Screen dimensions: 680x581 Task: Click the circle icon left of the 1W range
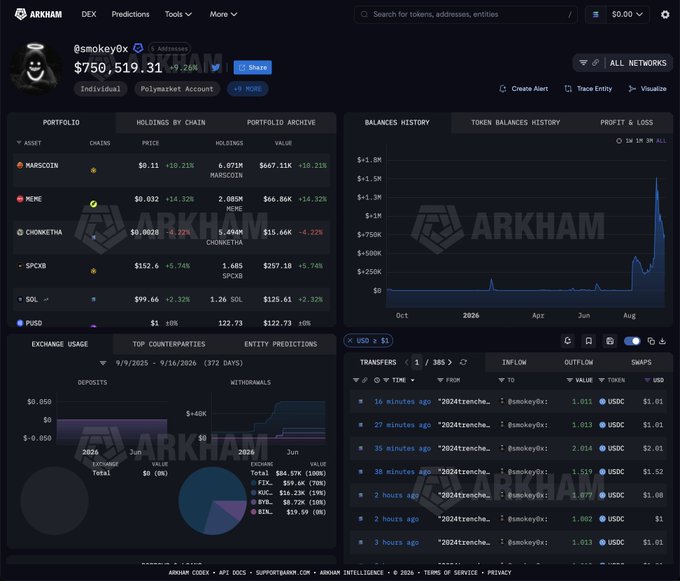619,141
